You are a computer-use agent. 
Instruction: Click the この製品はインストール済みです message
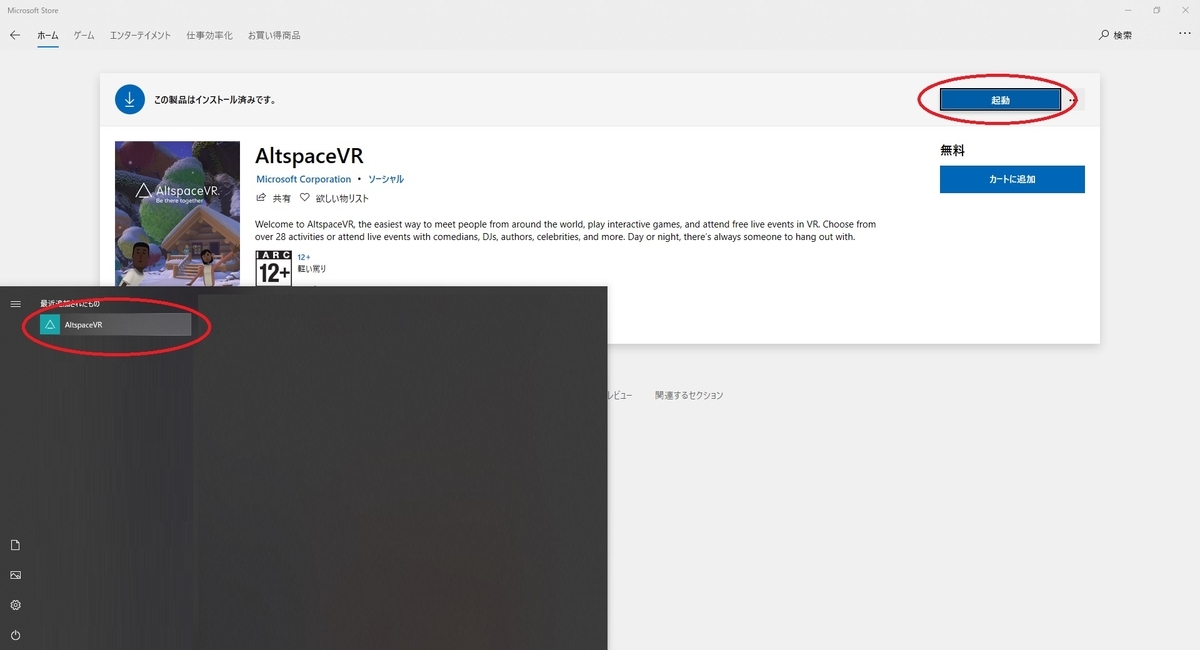click(214, 100)
